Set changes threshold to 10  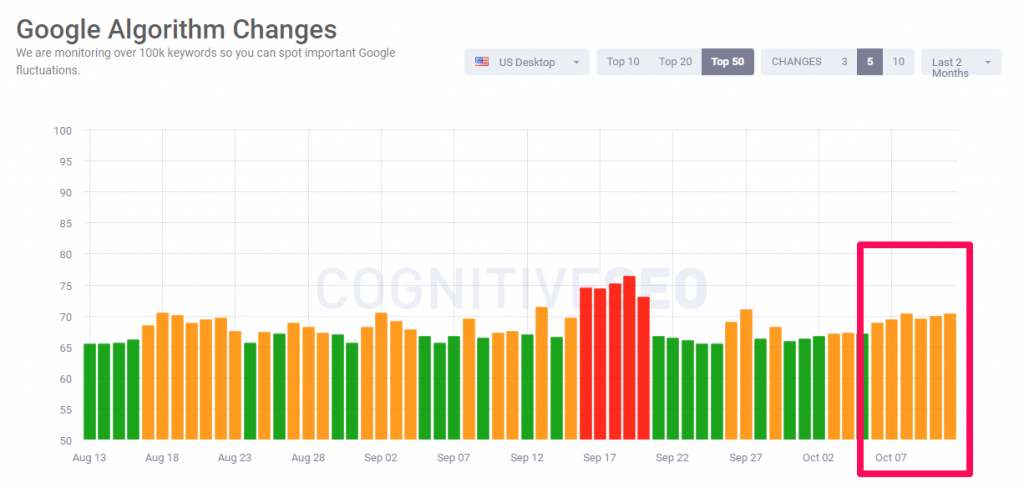[899, 62]
